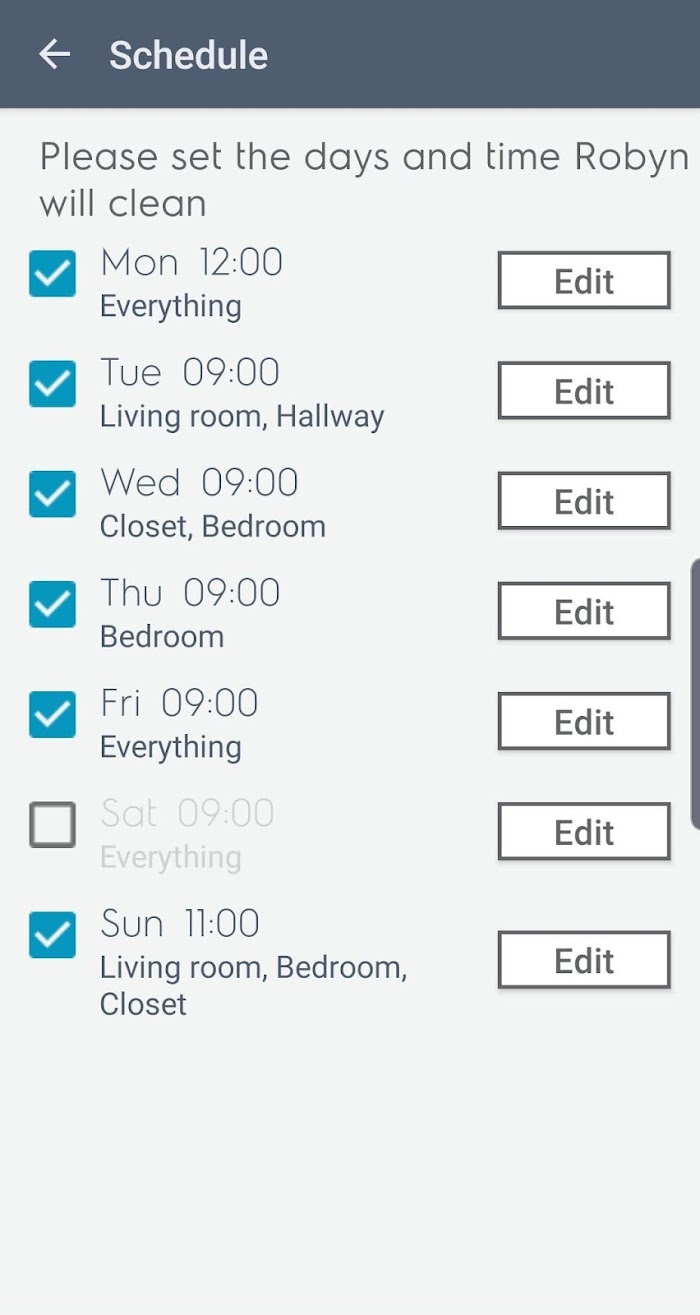
Task: Select the Sun 11:00 entry text
Action: [x=180, y=923]
